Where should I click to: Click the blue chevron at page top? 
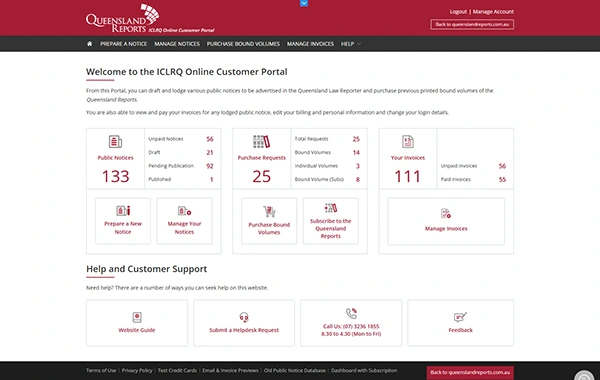point(304,3)
